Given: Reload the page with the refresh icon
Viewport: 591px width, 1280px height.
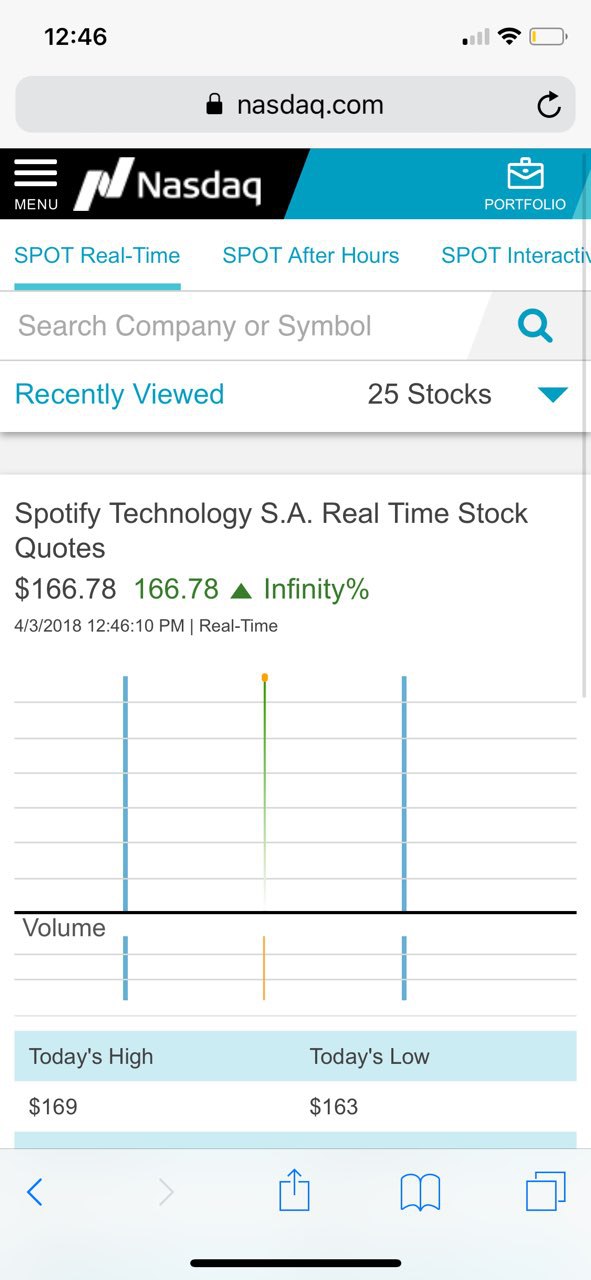Looking at the screenshot, I should 548,105.
